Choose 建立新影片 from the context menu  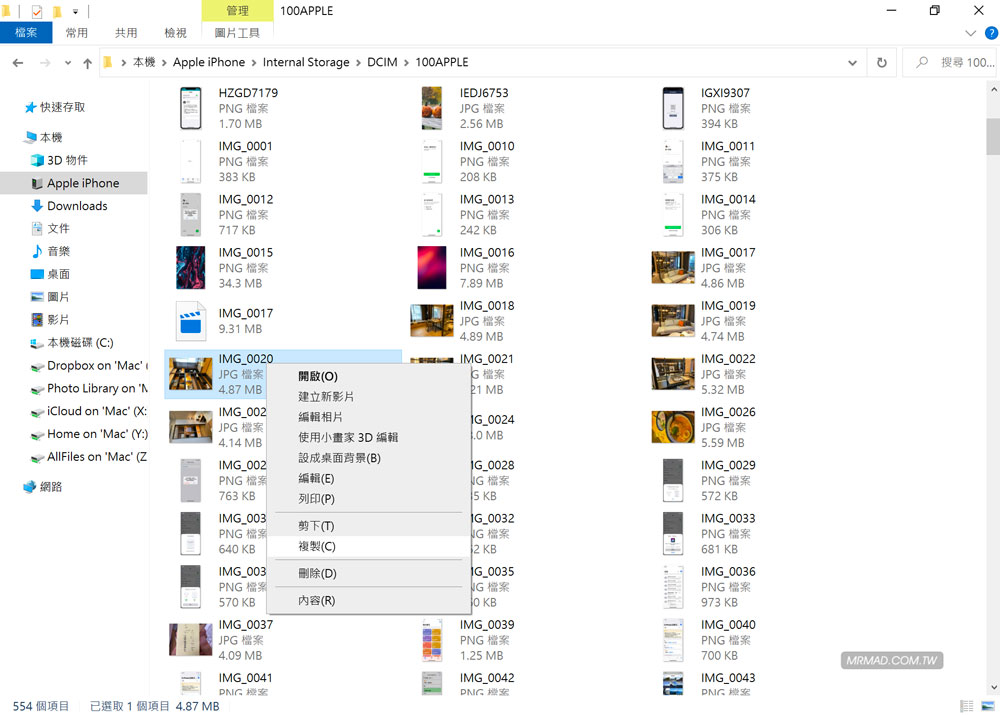367,397
